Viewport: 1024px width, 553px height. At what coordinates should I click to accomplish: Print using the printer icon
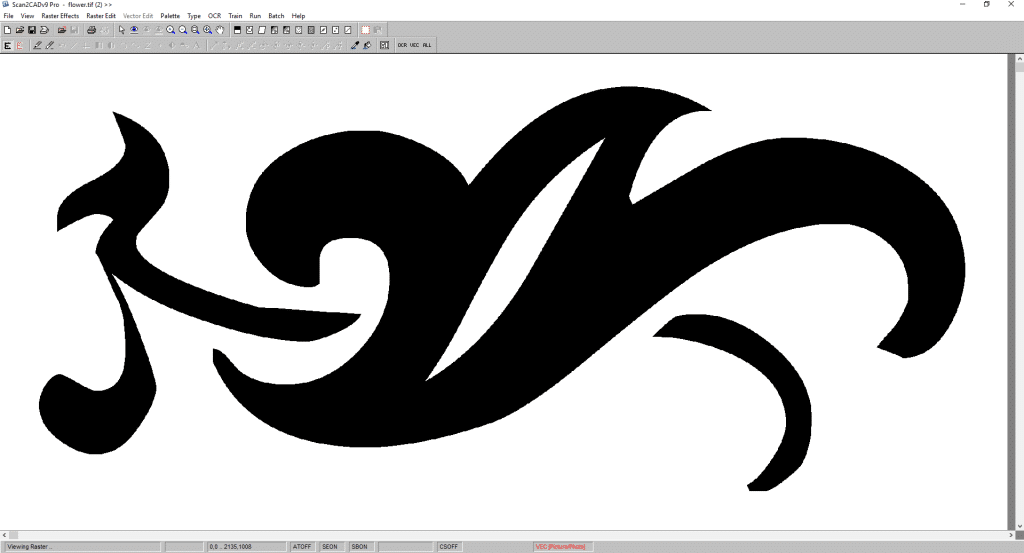[91, 30]
